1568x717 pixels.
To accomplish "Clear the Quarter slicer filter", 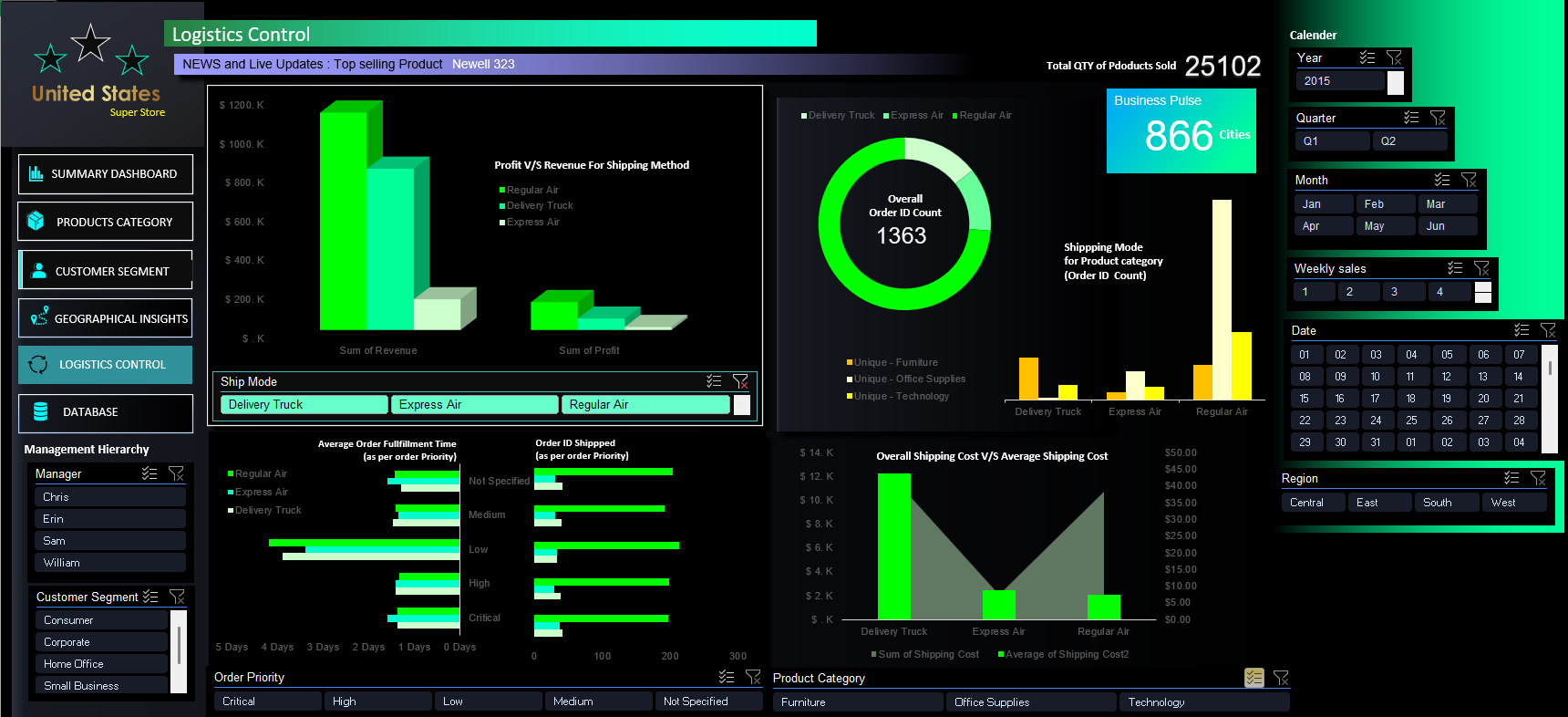I will pyautogui.click(x=1438, y=118).
